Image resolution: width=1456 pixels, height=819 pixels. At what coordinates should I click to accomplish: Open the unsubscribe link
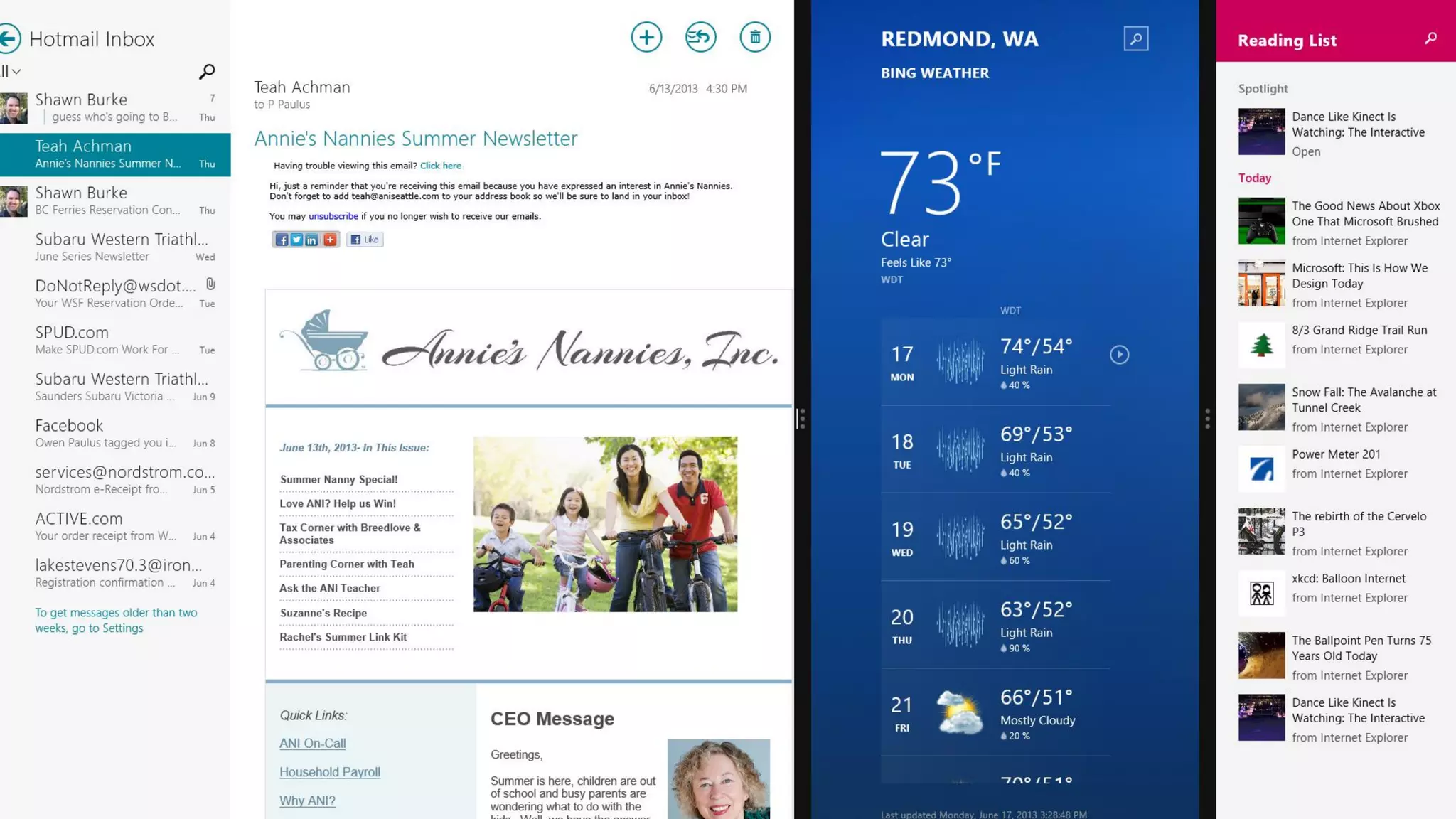tap(333, 216)
